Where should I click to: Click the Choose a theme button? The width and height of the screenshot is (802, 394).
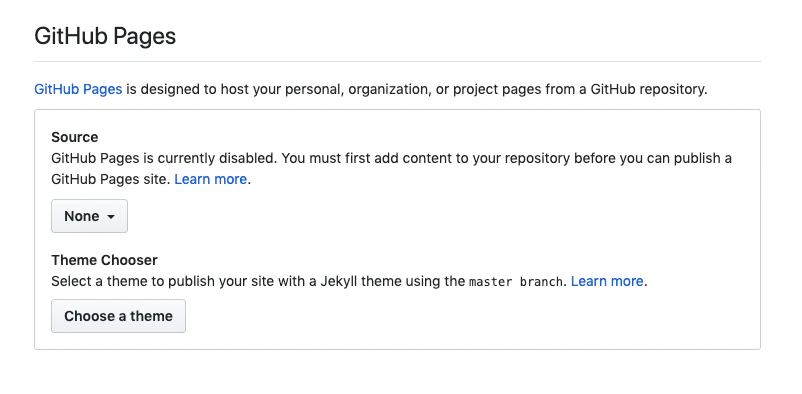(118, 316)
